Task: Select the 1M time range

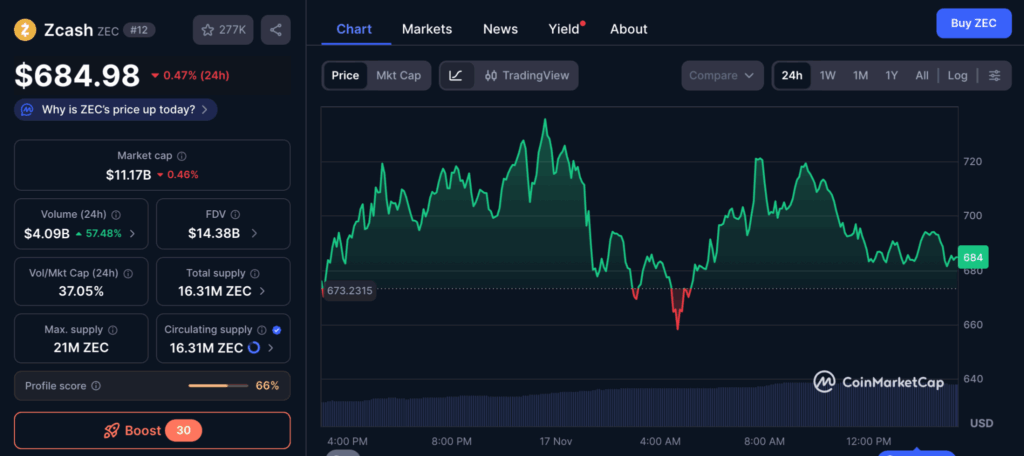Action: pyautogui.click(x=860, y=76)
